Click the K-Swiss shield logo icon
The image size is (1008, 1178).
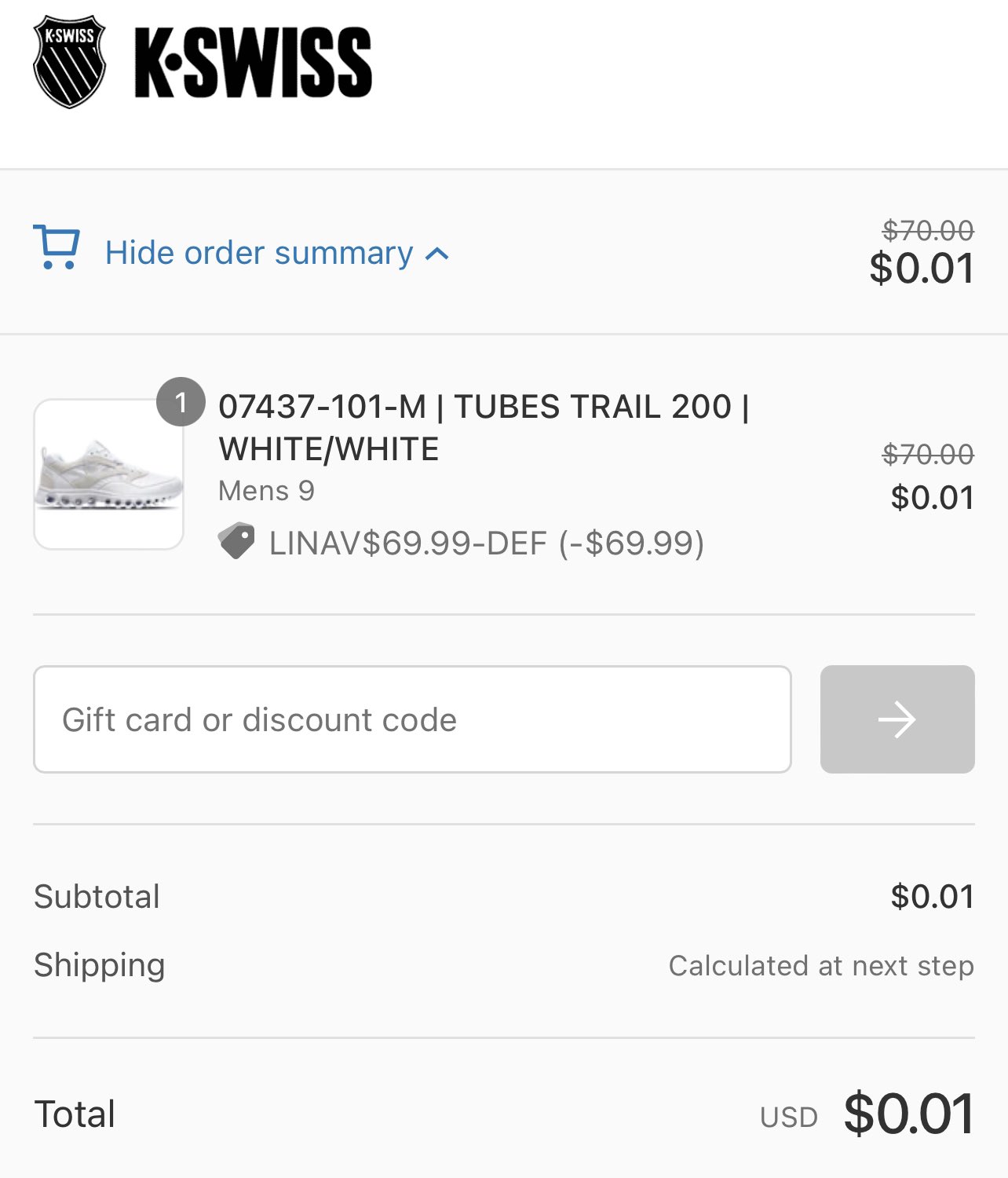[x=69, y=61]
